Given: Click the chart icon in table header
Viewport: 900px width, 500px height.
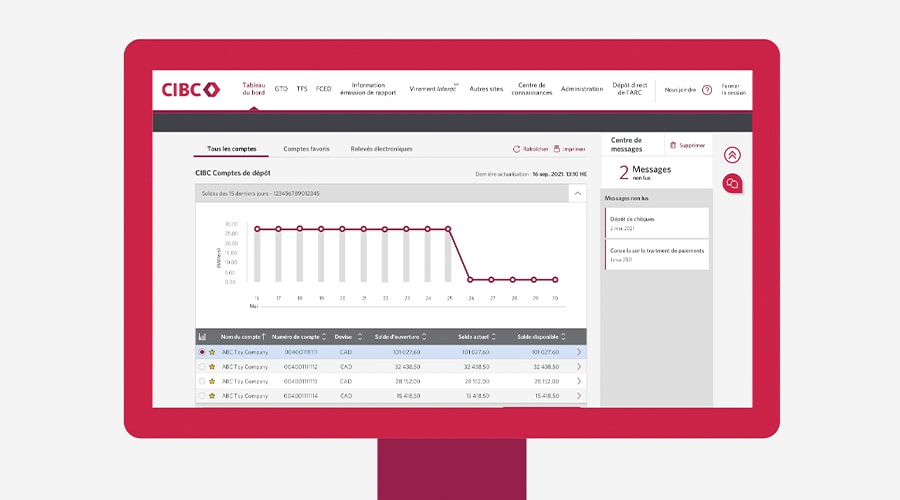Looking at the screenshot, I should 202,337.
